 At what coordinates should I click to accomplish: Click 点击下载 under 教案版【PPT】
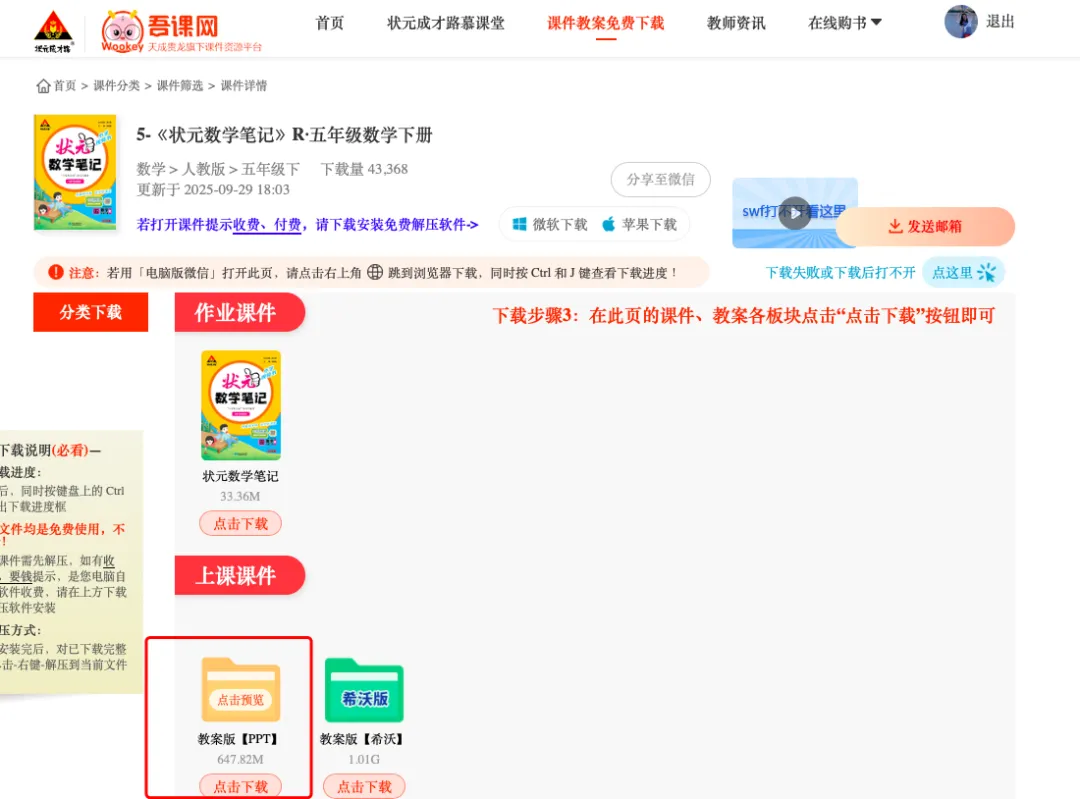point(240,787)
